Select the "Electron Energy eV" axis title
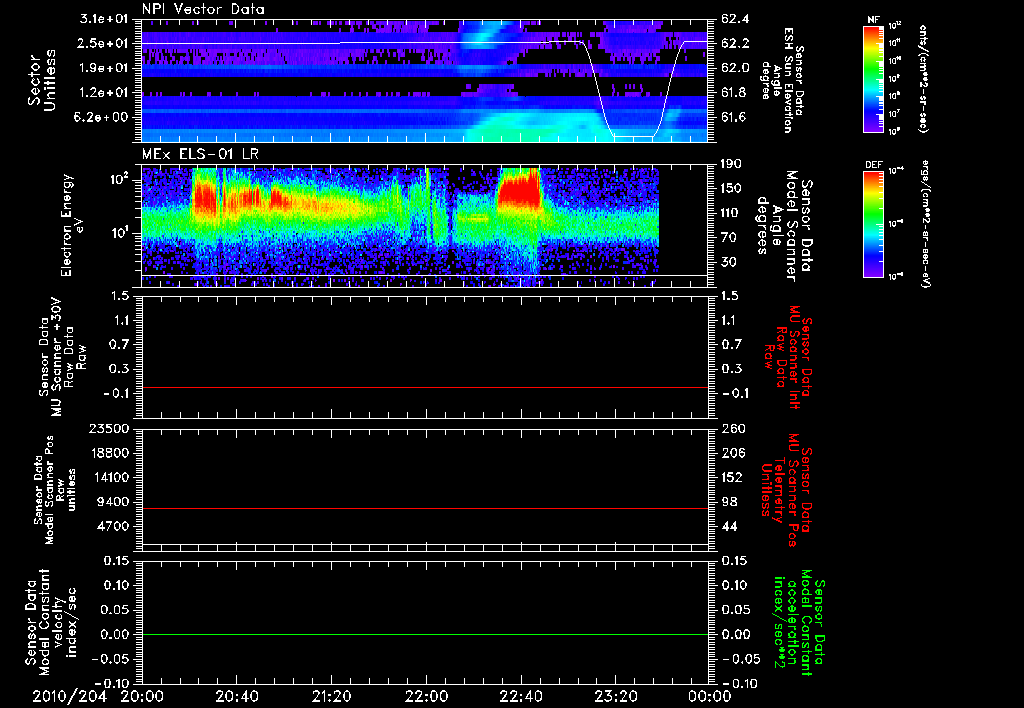The image size is (1024, 708). pyautogui.click(x=72, y=225)
